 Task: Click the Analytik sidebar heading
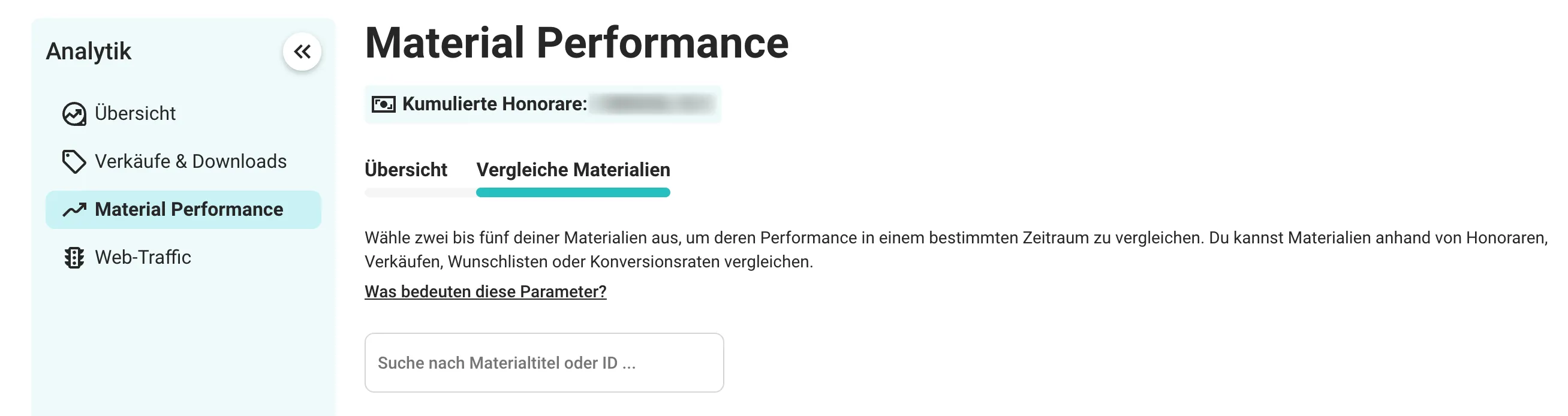[x=89, y=52]
